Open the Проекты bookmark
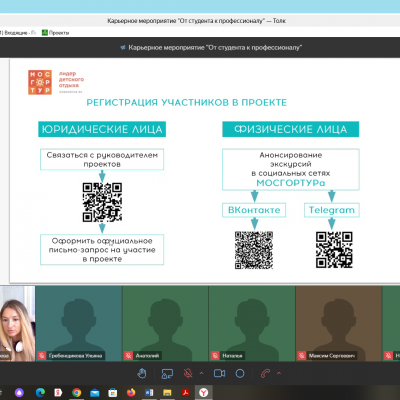The image size is (400, 400). click(55, 33)
